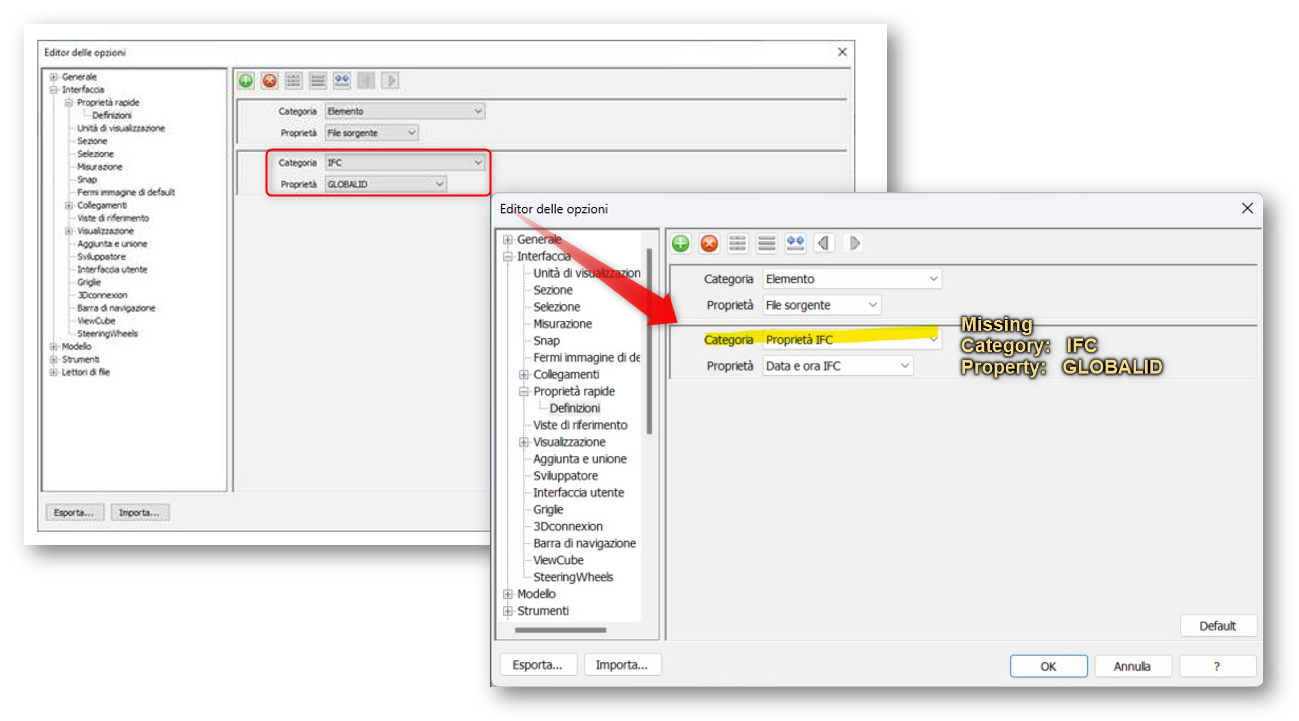Click the Esporta button
The width and height of the screenshot is (1299, 721).
(538, 664)
